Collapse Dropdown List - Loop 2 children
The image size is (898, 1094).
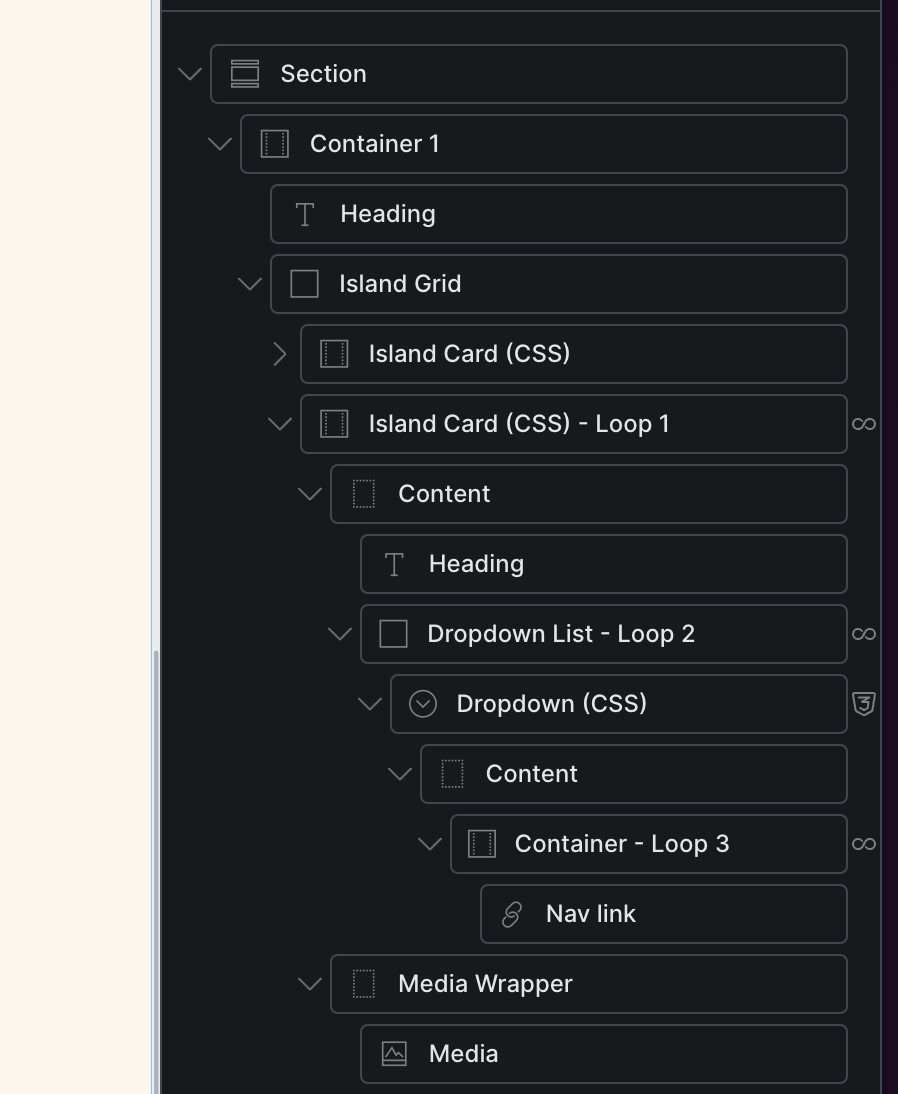tap(339, 634)
